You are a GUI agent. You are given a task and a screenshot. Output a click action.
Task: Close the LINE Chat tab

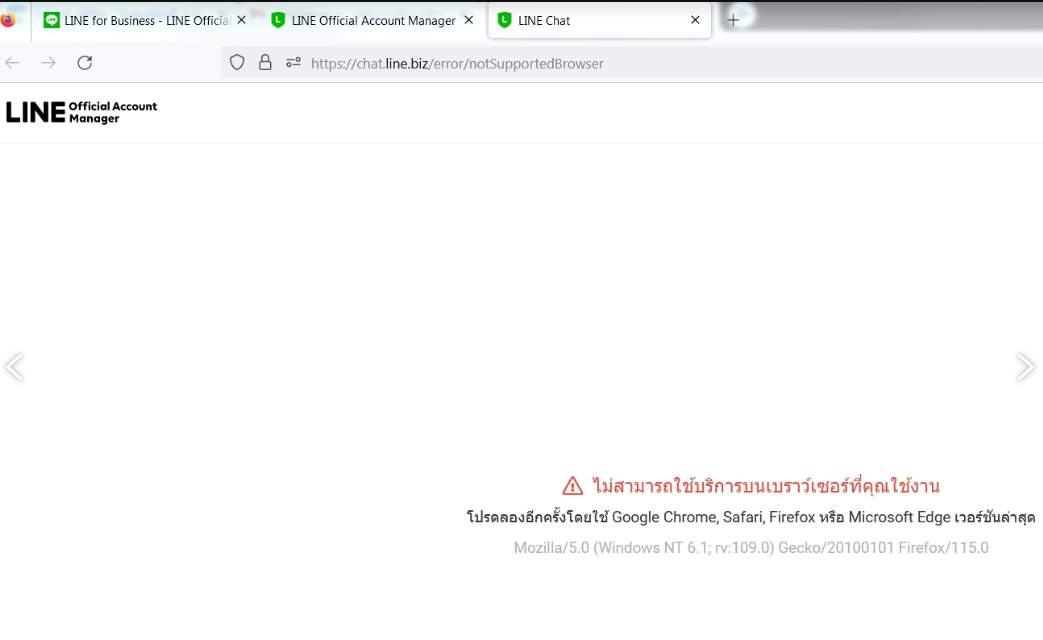tap(695, 20)
